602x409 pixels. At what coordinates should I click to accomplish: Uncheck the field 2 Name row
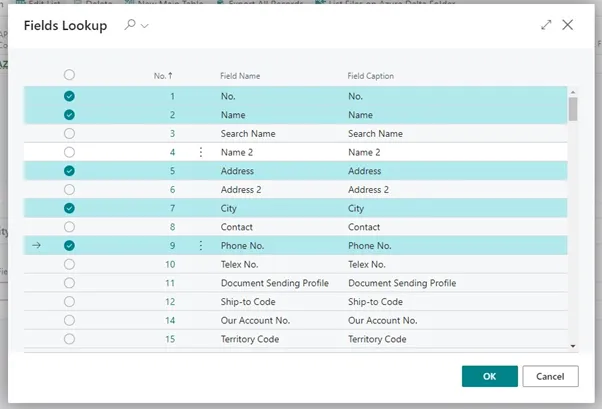[x=69, y=115]
